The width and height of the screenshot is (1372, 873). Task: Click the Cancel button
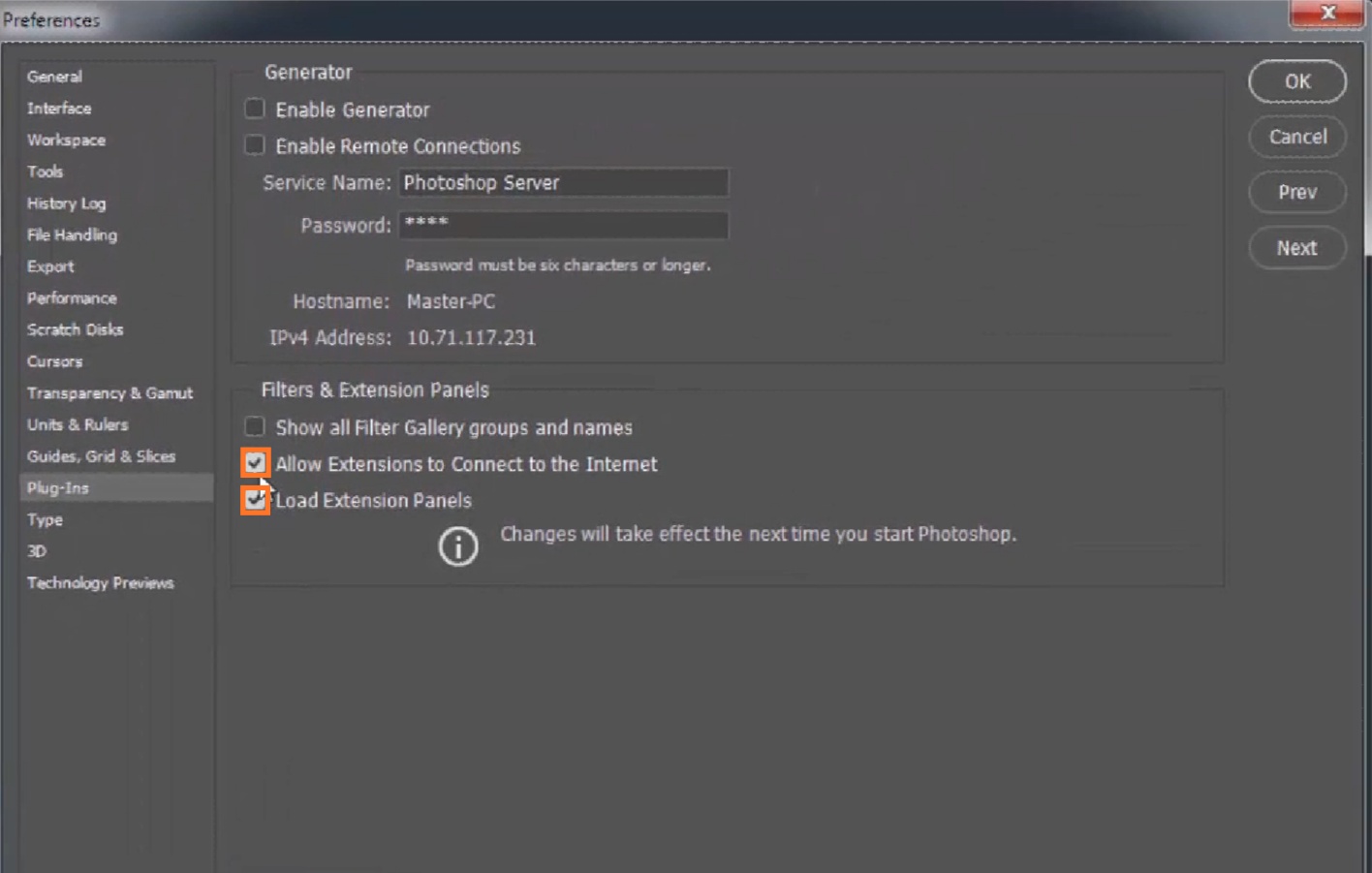pos(1297,137)
